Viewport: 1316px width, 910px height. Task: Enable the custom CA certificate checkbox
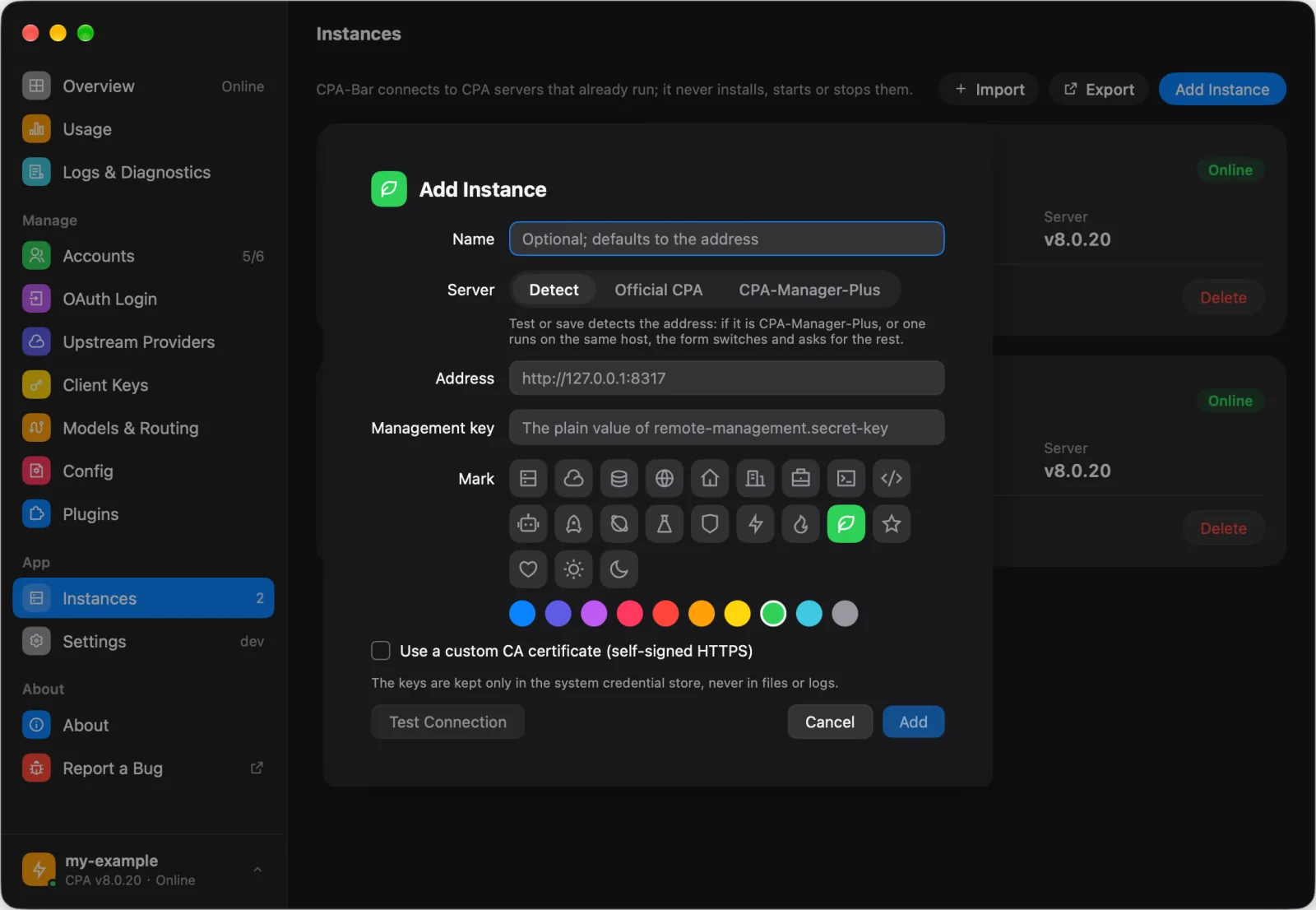click(381, 651)
